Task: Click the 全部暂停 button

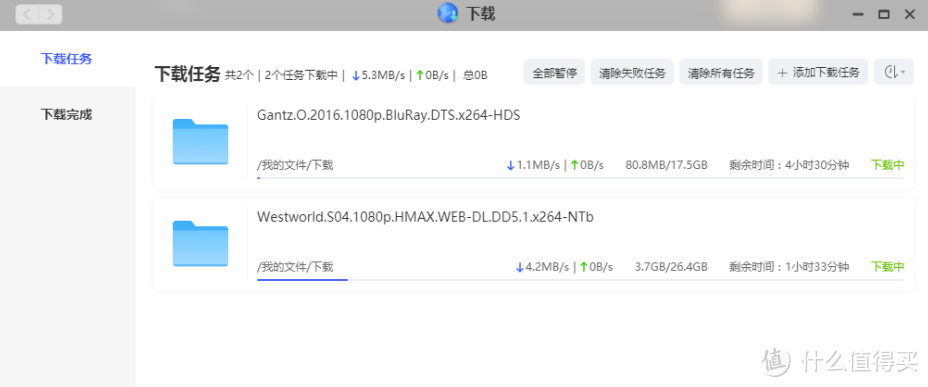Action: (x=555, y=72)
